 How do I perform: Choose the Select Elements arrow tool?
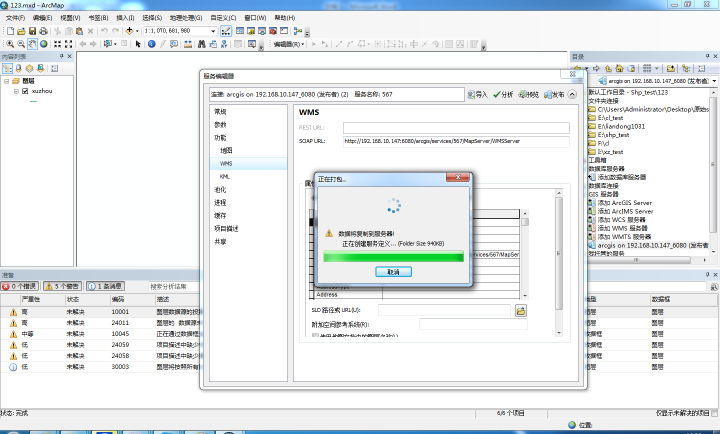click(x=138, y=44)
